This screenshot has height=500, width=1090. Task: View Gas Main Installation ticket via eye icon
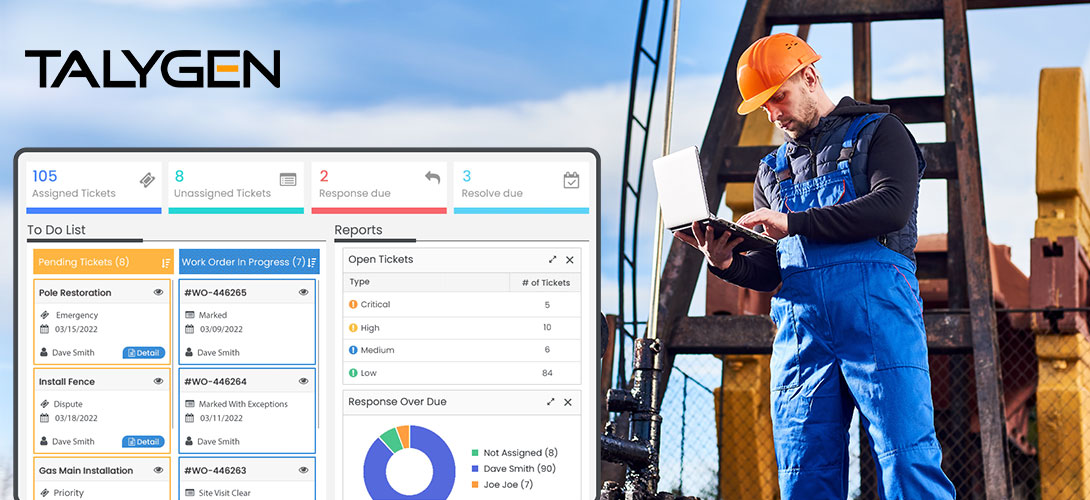(158, 470)
